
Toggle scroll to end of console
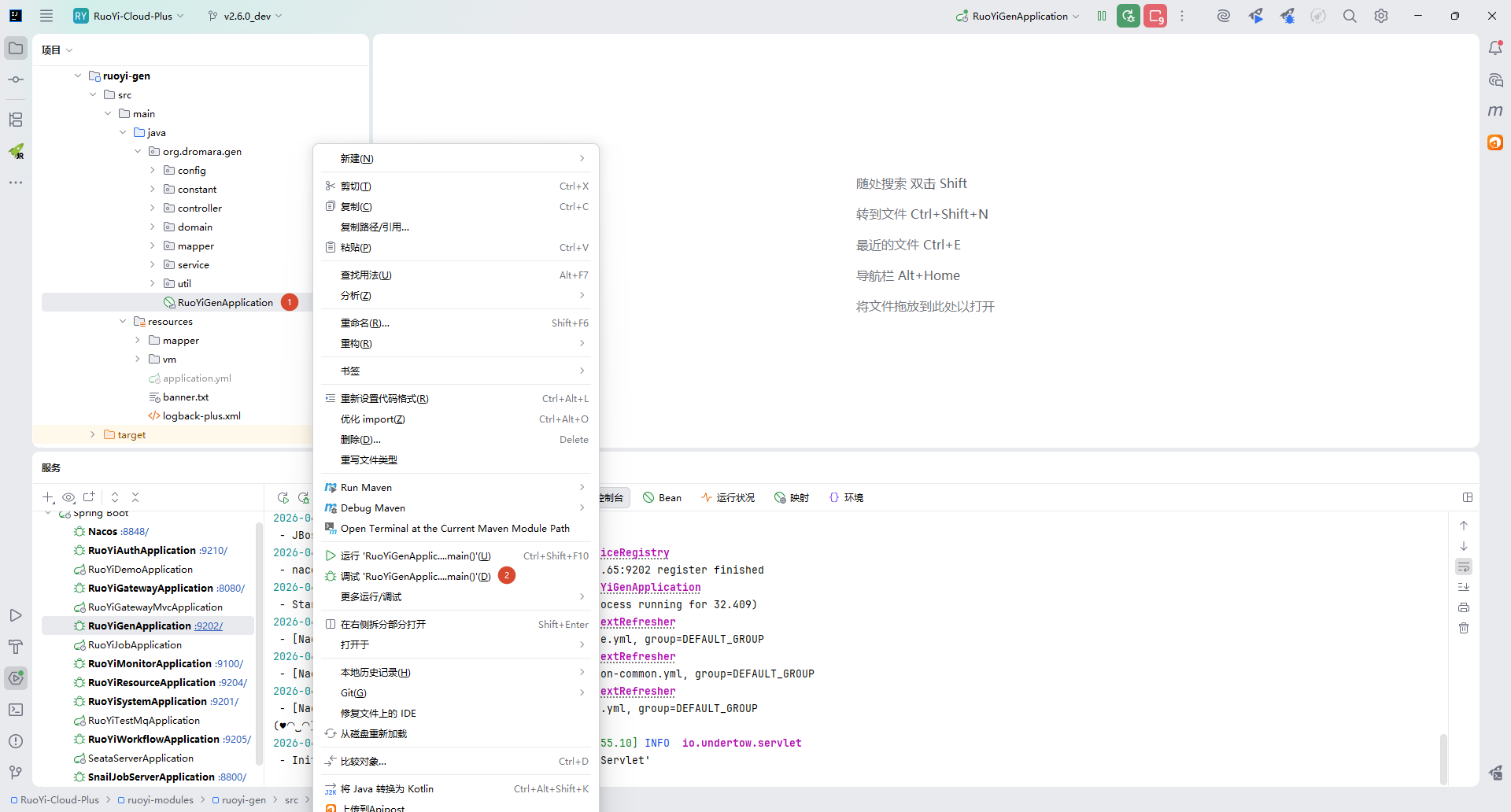(1464, 587)
